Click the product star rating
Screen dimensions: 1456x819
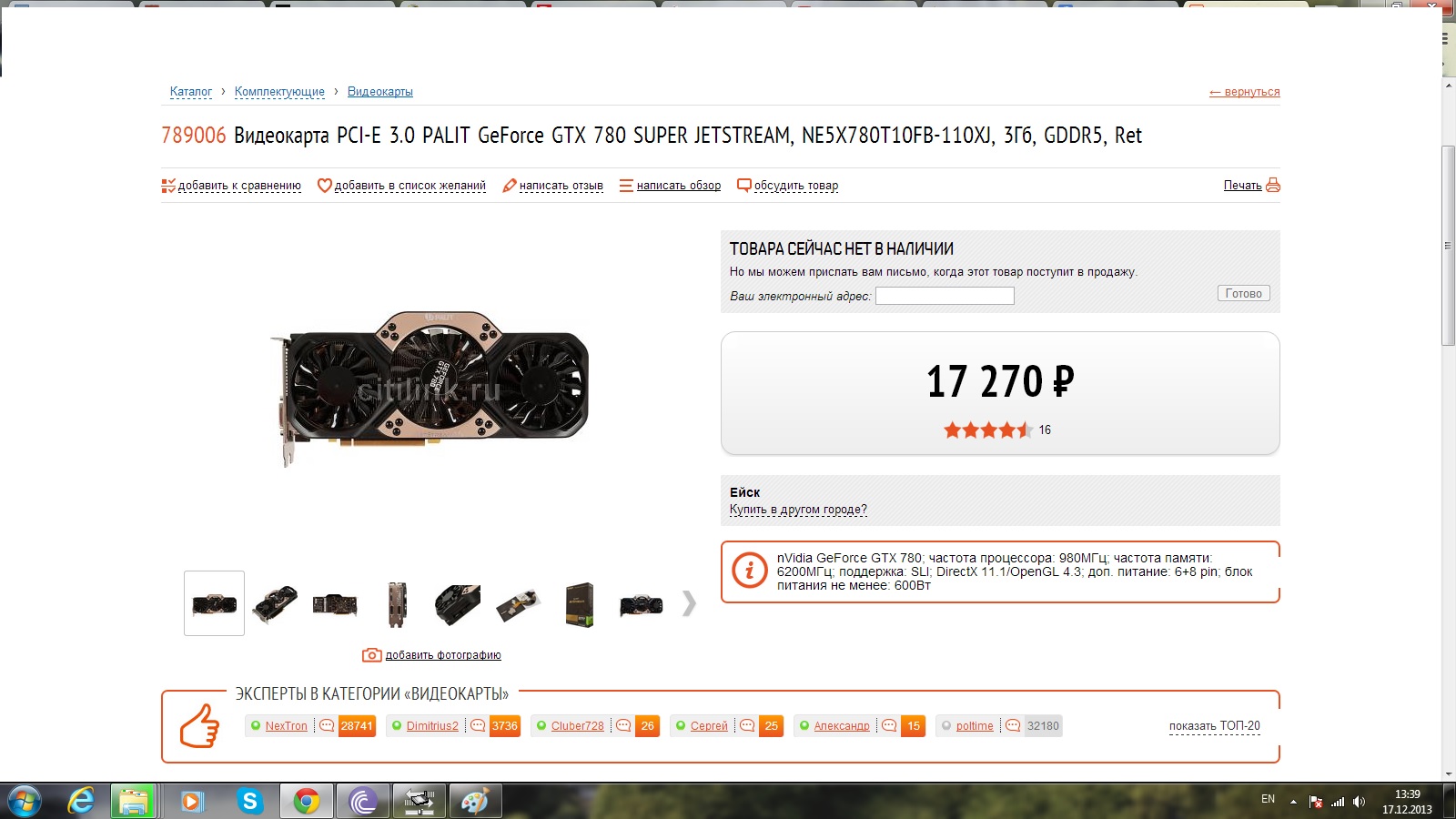tap(988, 430)
